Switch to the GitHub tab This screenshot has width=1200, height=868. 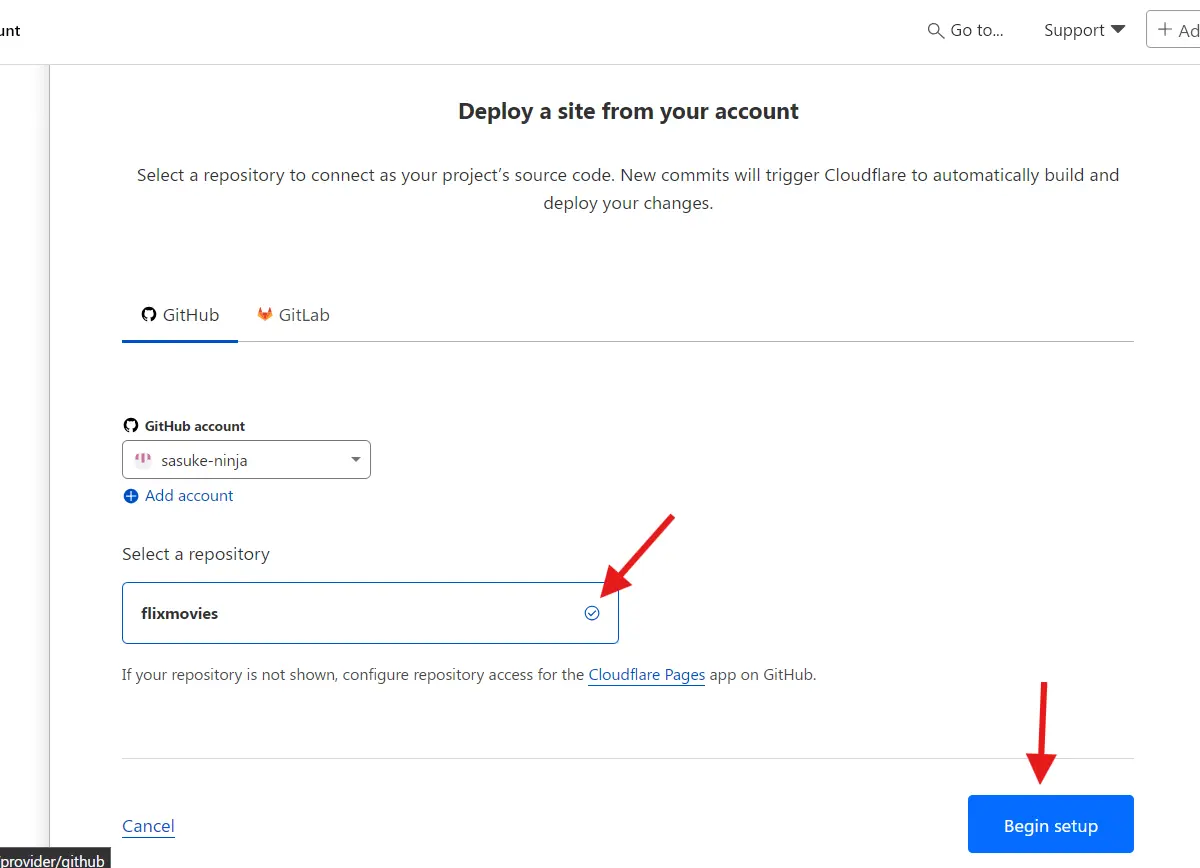[x=180, y=315]
